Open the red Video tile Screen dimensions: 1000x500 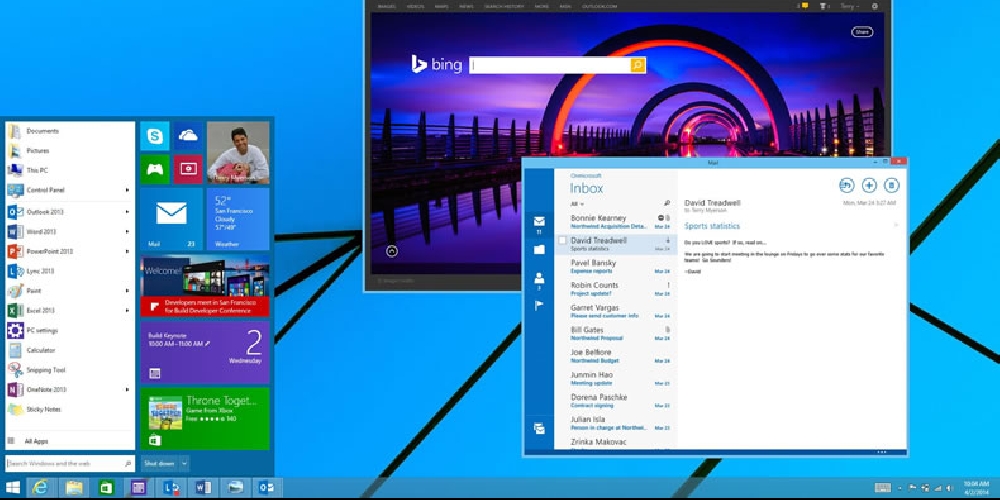click(188, 169)
